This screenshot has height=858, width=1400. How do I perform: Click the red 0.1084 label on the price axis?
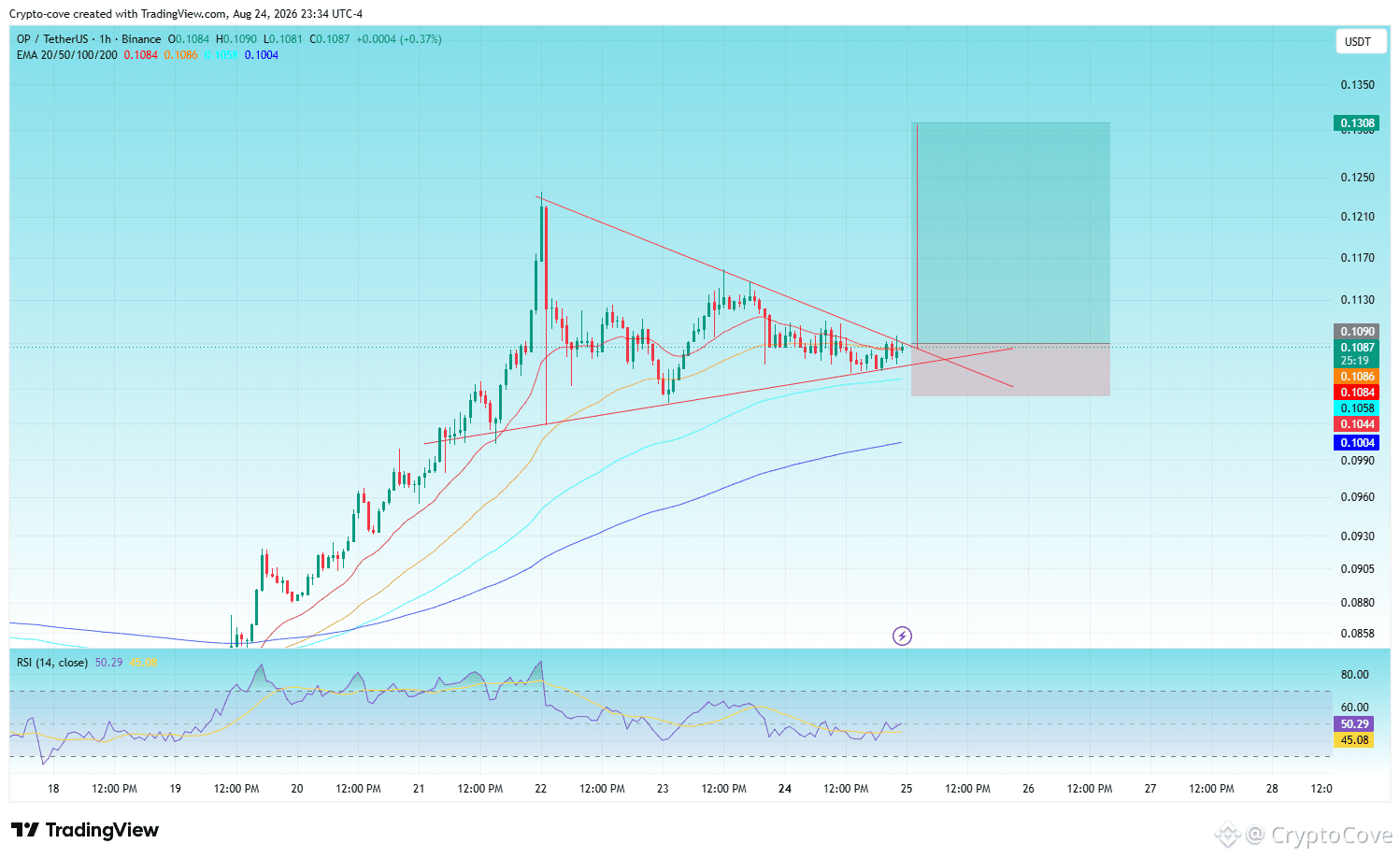coord(1357,393)
